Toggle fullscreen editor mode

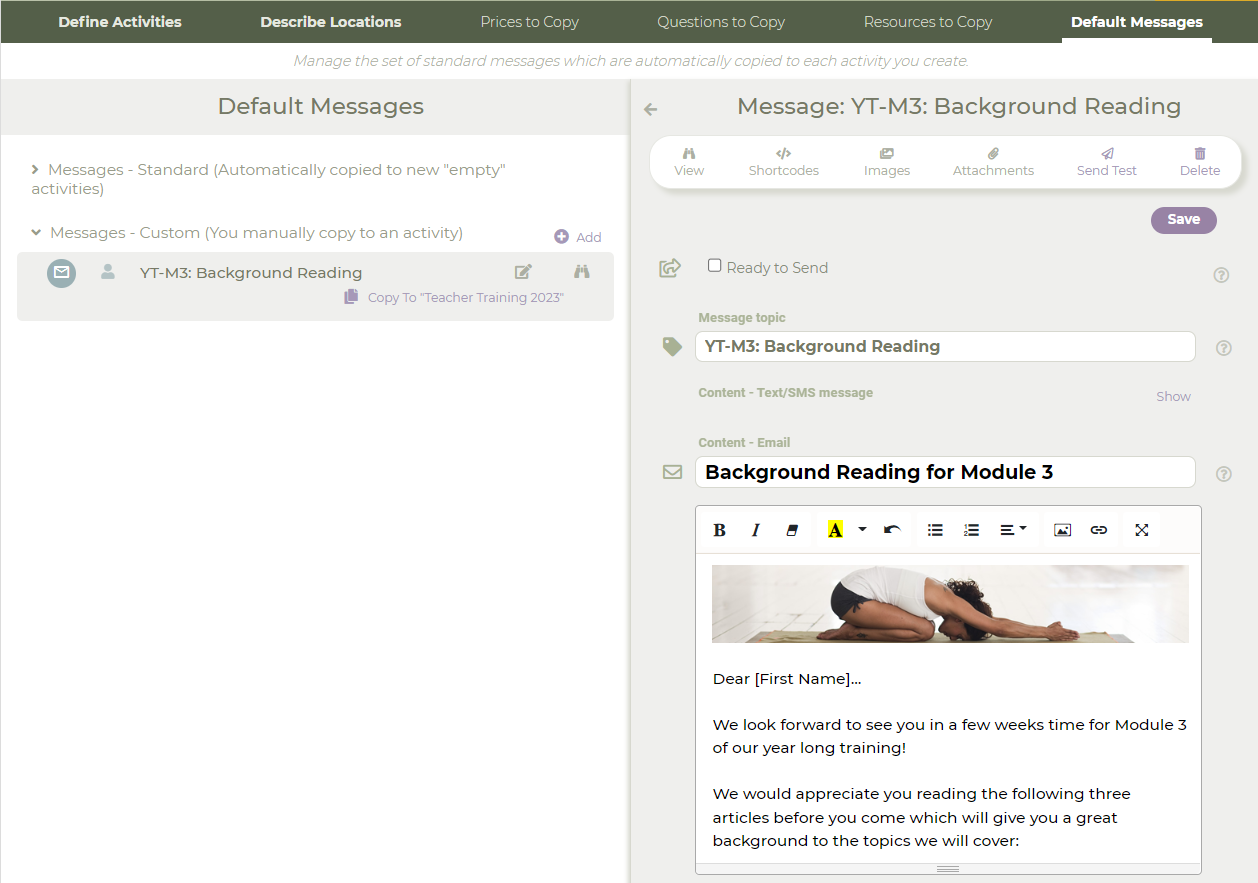[x=1142, y=530]
